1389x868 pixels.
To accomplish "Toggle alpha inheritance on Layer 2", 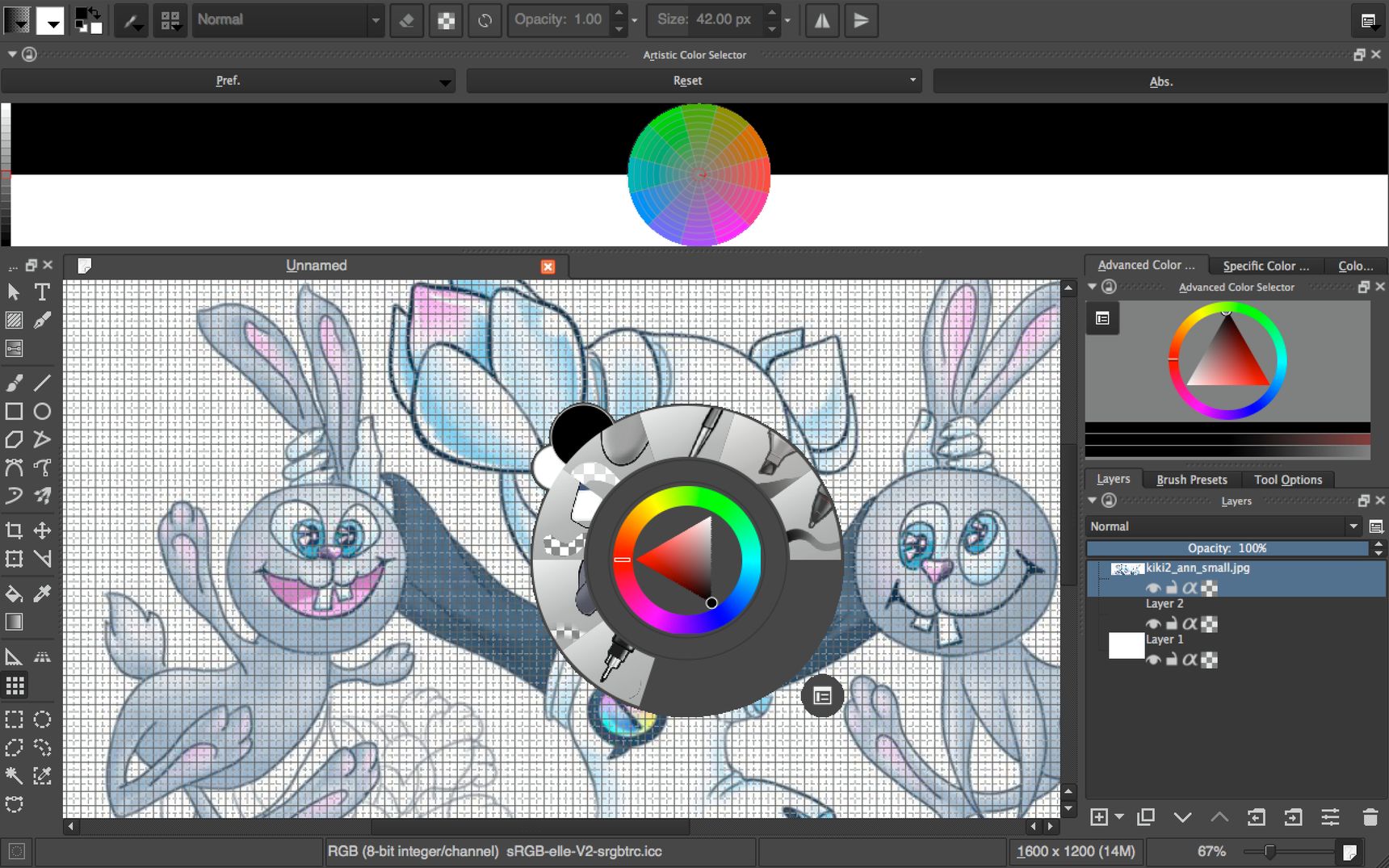I will click(x=1190, y=623).
